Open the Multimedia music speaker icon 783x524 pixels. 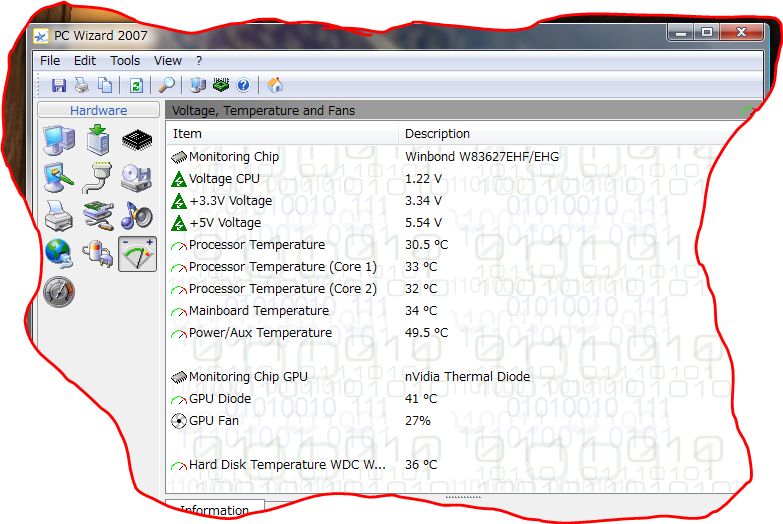tap(137, 216)
